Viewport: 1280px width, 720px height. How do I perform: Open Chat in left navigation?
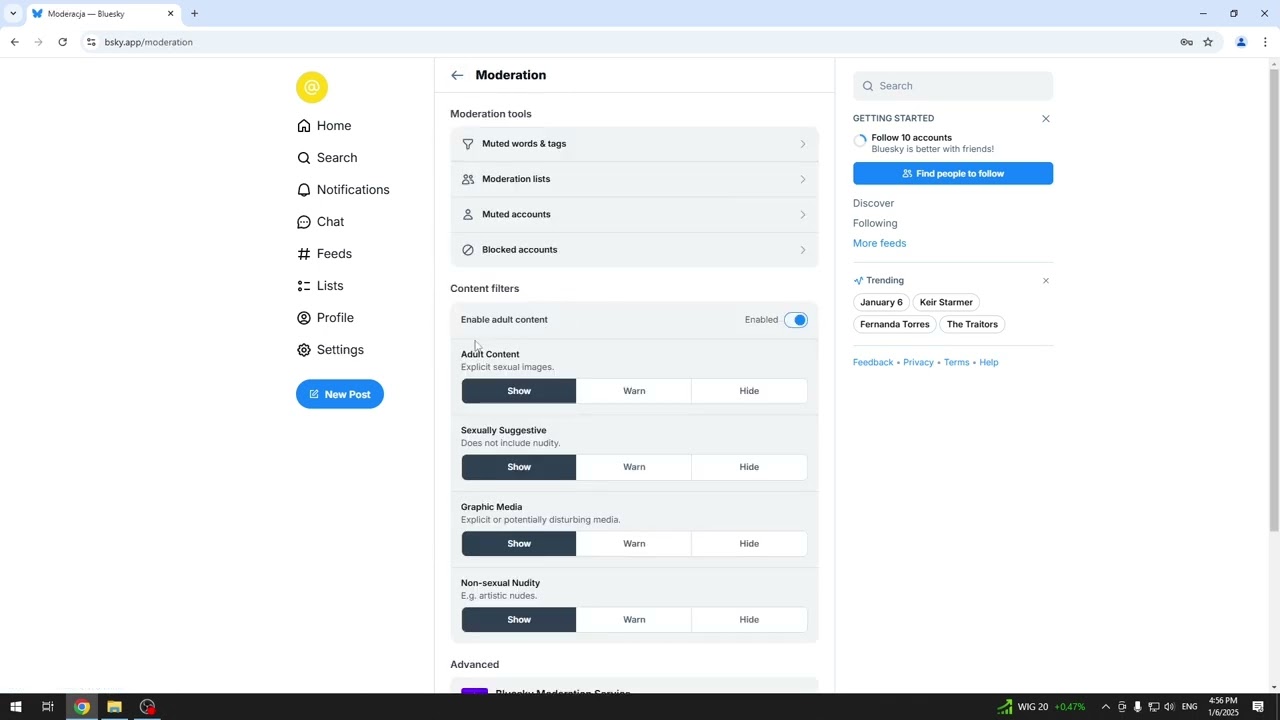320,222
